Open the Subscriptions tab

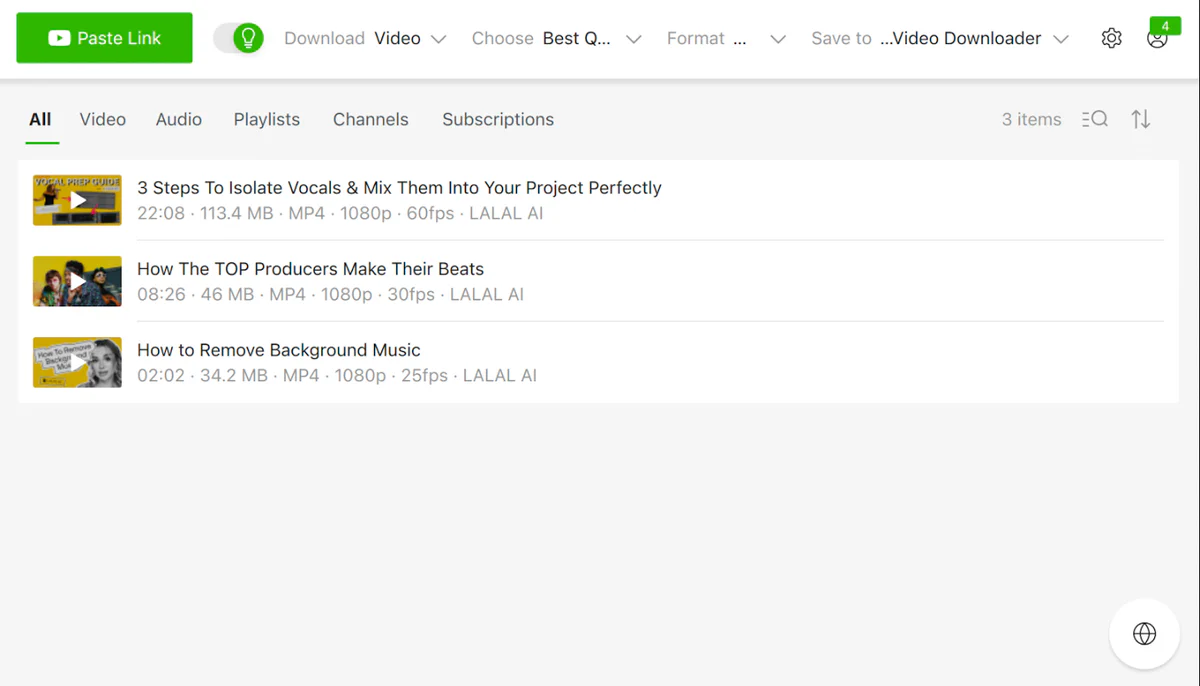(x=497, y=119)
